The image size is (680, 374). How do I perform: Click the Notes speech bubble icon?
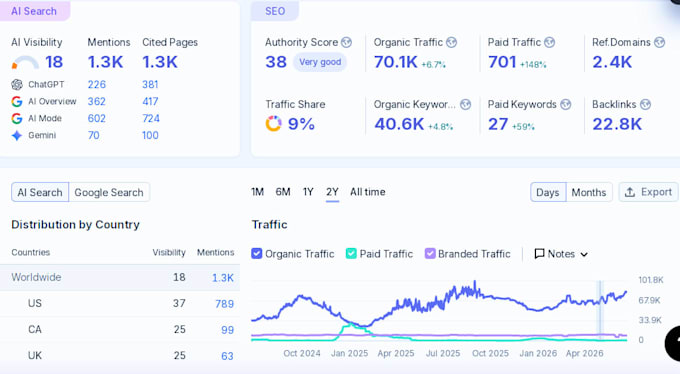click(x=539, y=254)
